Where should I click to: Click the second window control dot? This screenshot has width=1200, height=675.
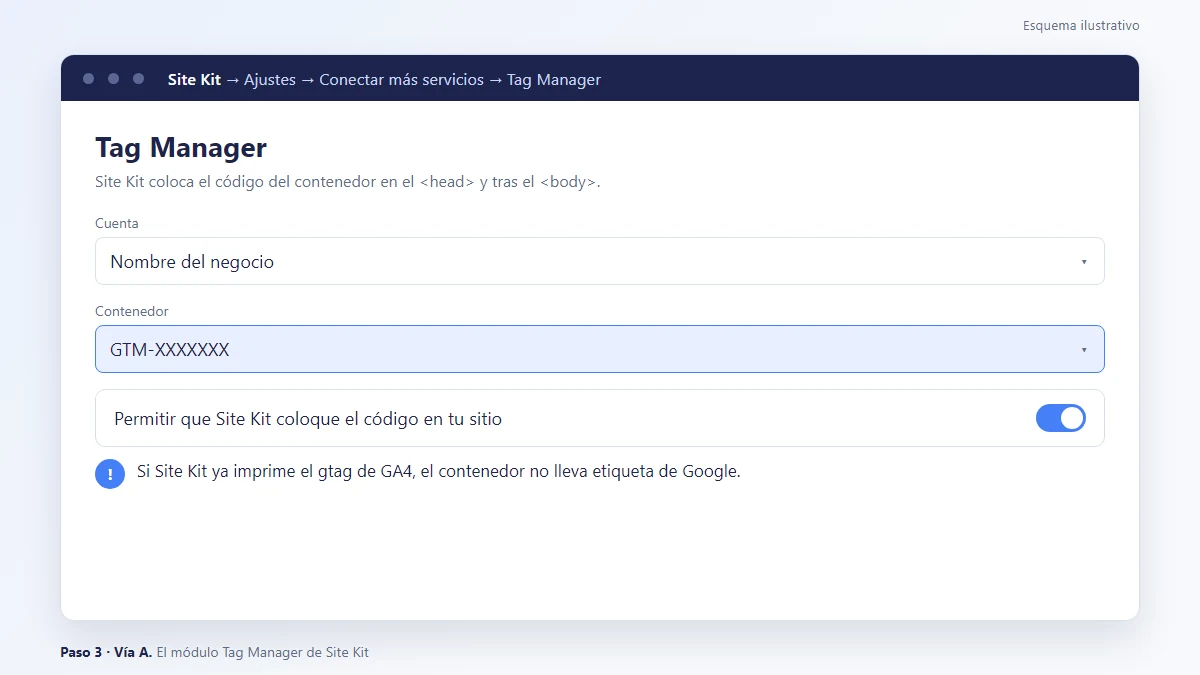(113, 78)
